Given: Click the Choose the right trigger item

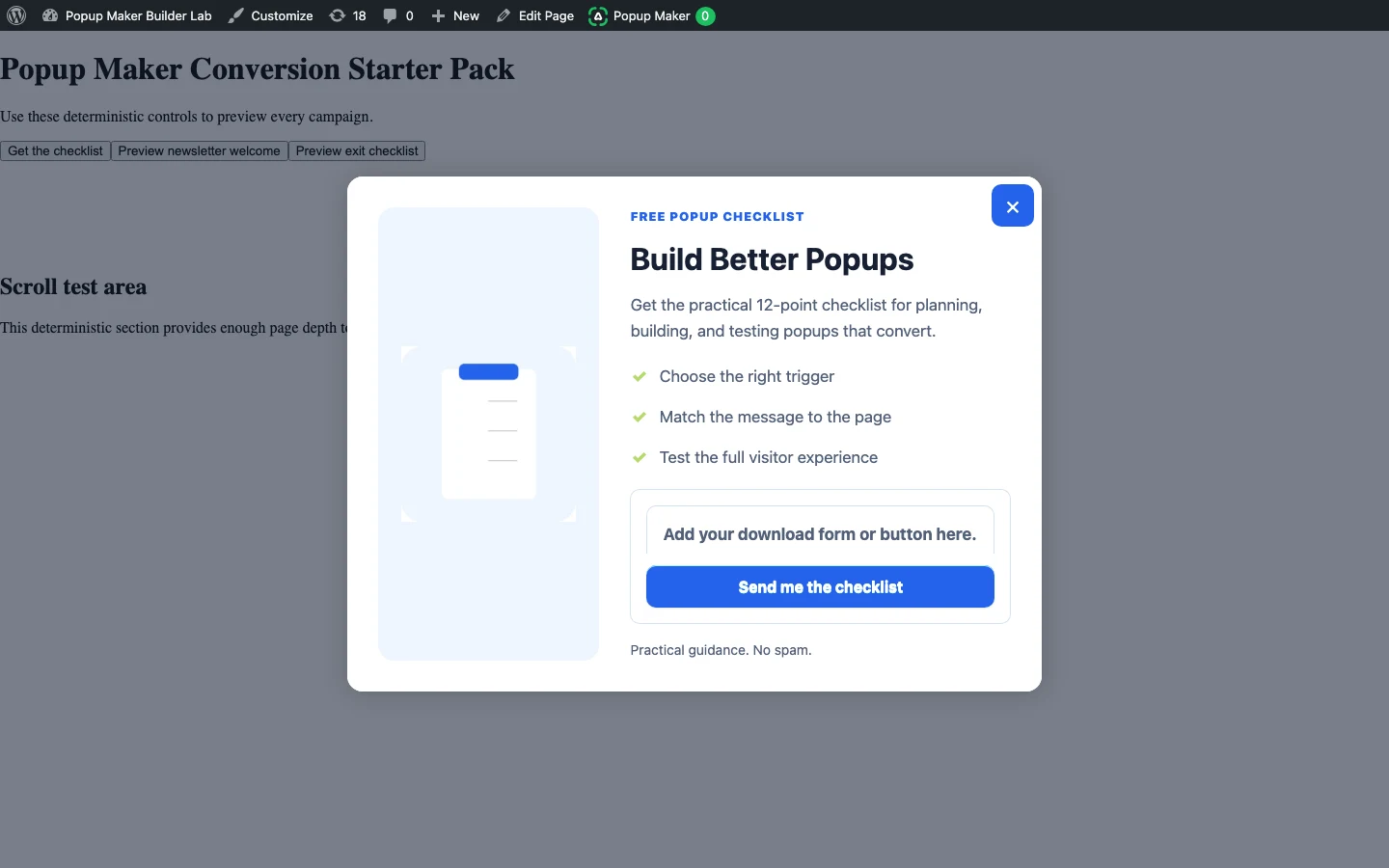Looking at the screenshot, I should coord(747,376).
